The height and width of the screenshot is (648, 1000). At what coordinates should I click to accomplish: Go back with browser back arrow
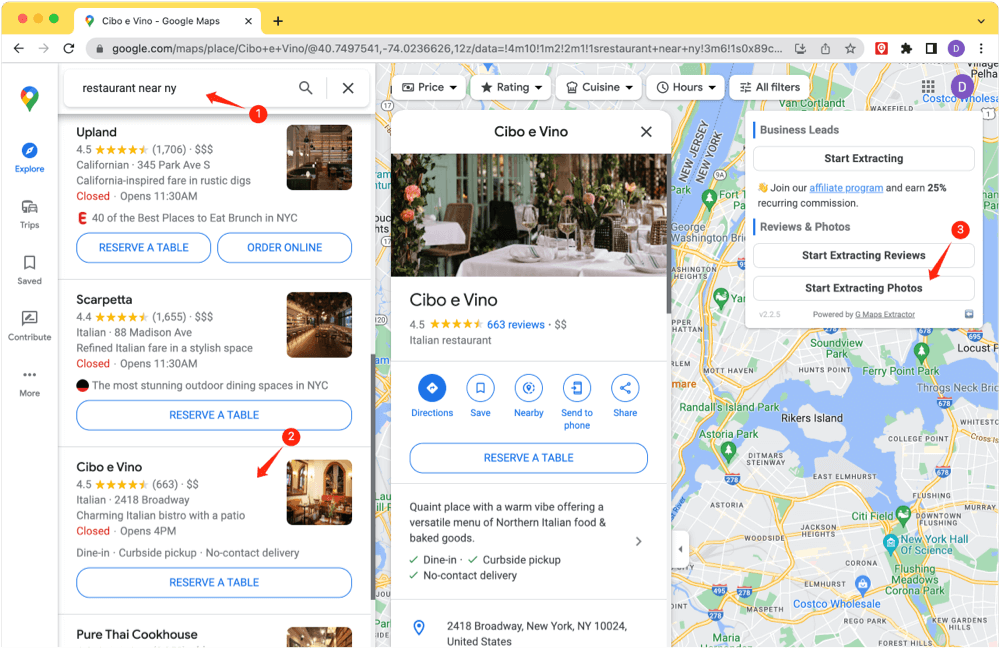18,48
